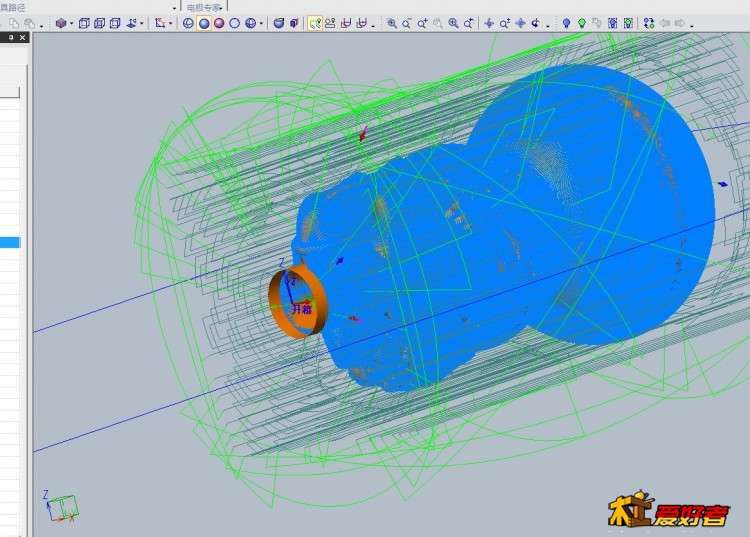The width and height of the screenshot is (750, 537).
Task: Click the zoom in plus magnifier icon
Action: pos(422,23)
